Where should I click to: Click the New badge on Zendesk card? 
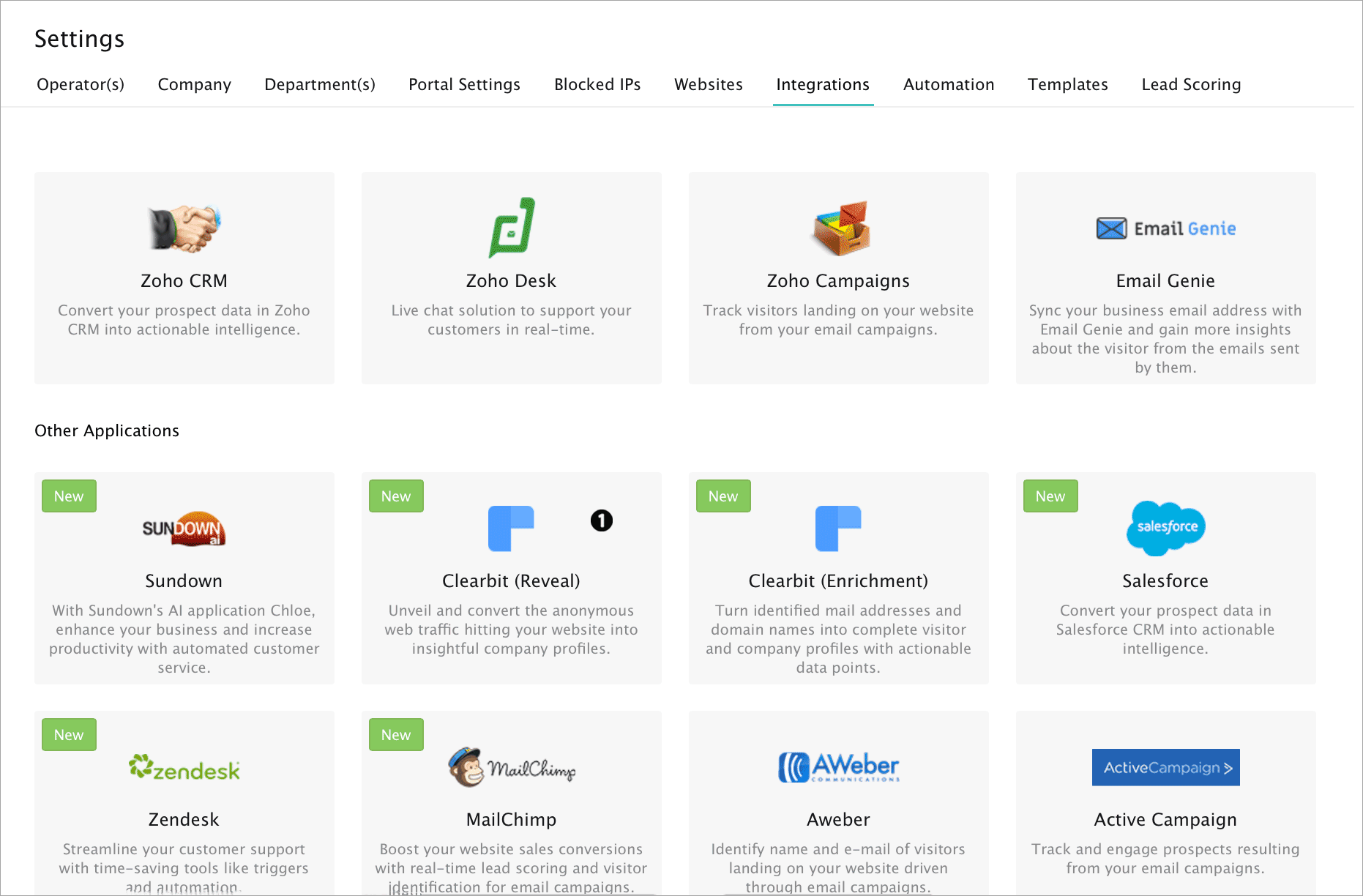tap(69, 734)
